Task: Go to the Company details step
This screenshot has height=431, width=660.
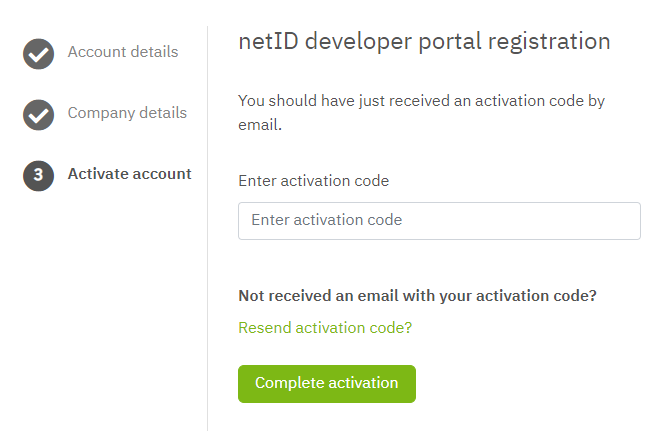Action: (127, 113)
